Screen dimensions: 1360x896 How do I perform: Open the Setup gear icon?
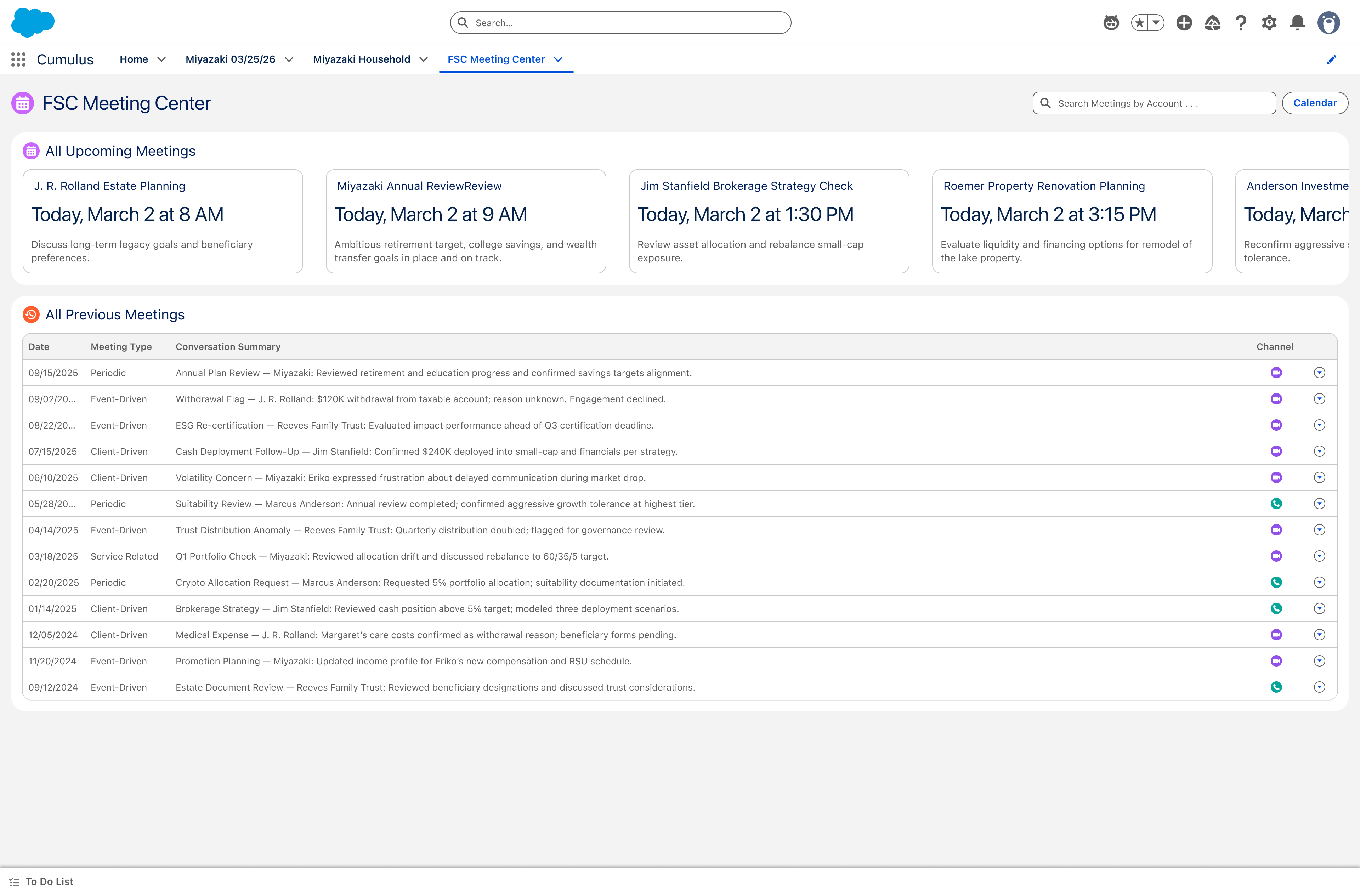click(x=1269, y=23)
